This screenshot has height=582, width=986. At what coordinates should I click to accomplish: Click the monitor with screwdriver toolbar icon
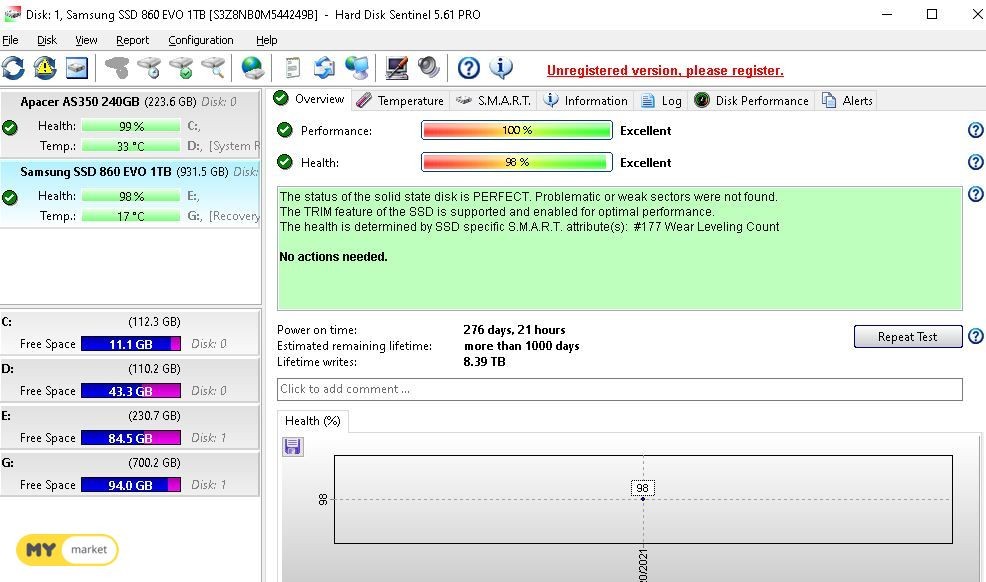pos(396,68)
